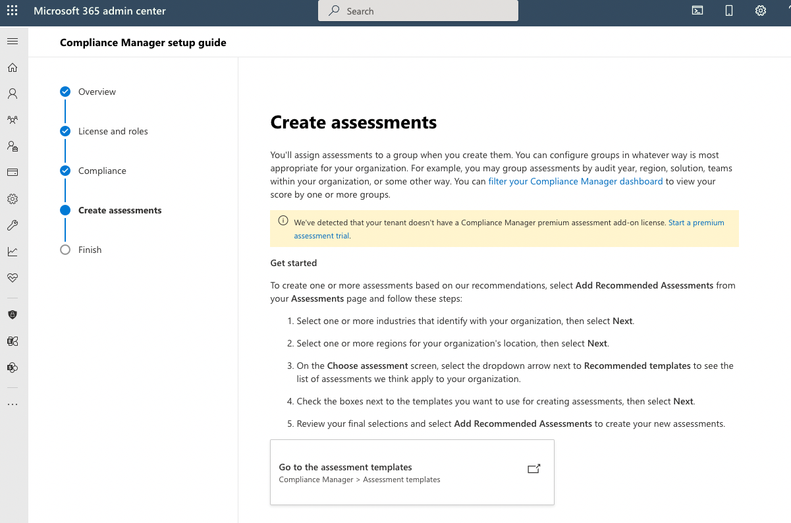Screen dimensions: 791x523
Task: Open Settings gear in left sidebar
Action: [13, 199]
